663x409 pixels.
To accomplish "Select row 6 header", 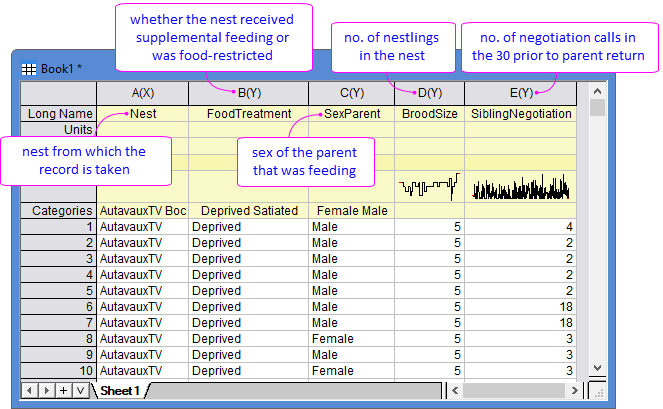I will 59,307.
